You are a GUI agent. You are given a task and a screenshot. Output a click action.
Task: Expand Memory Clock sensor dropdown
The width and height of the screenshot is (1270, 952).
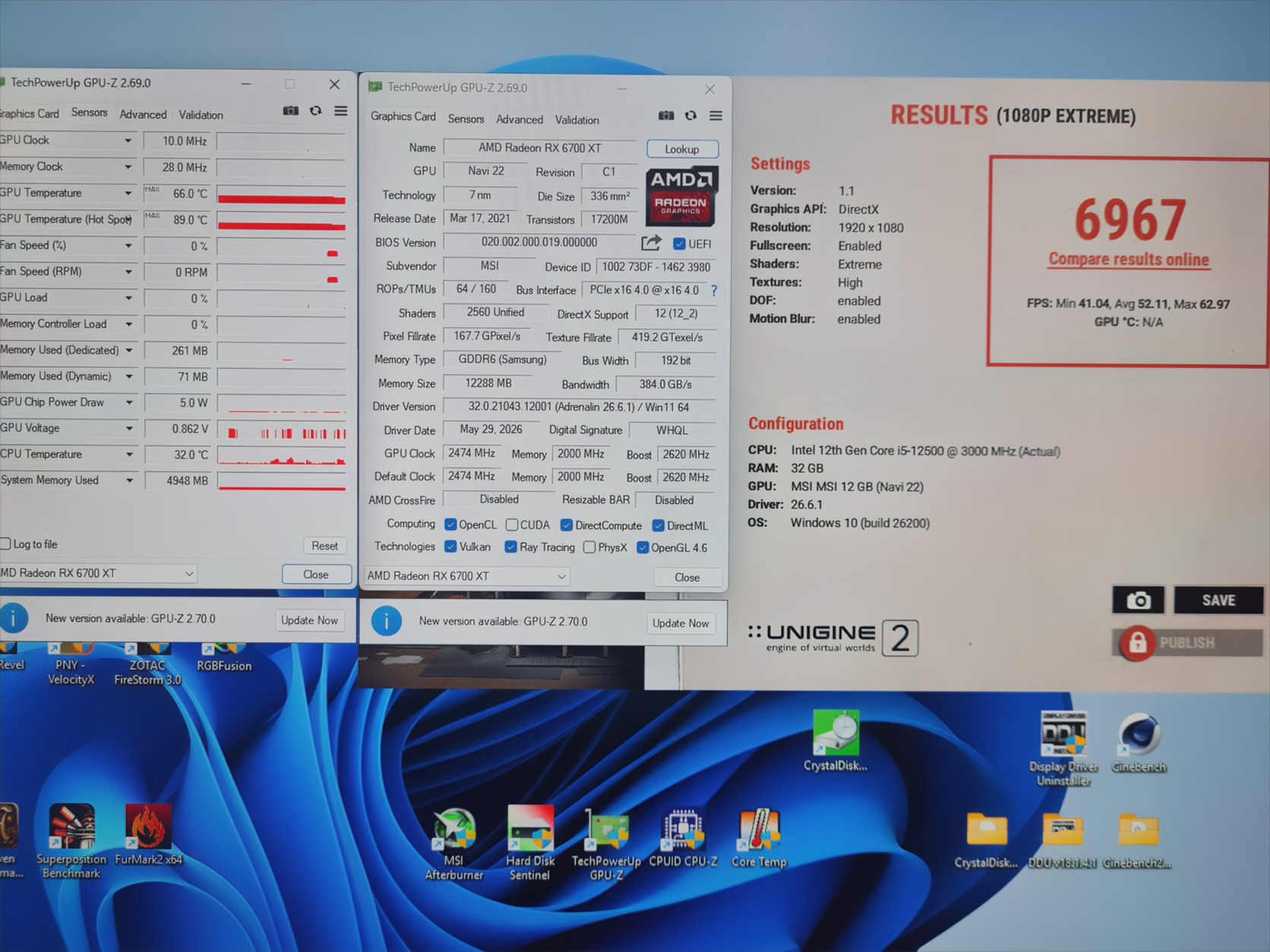(128, 167)
